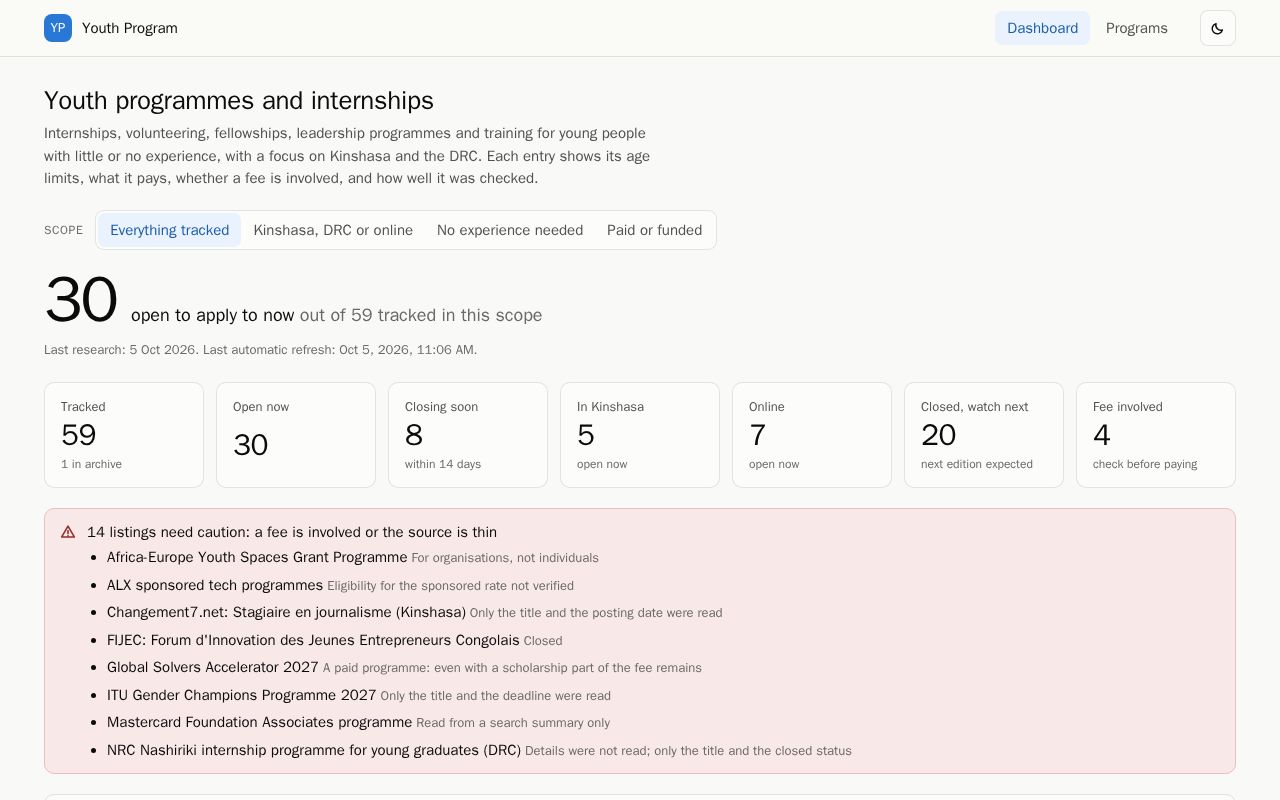Select the Kinshasa, DRC or online scope
Viewport: 1280px width, 800px height.
click(333, 230)
